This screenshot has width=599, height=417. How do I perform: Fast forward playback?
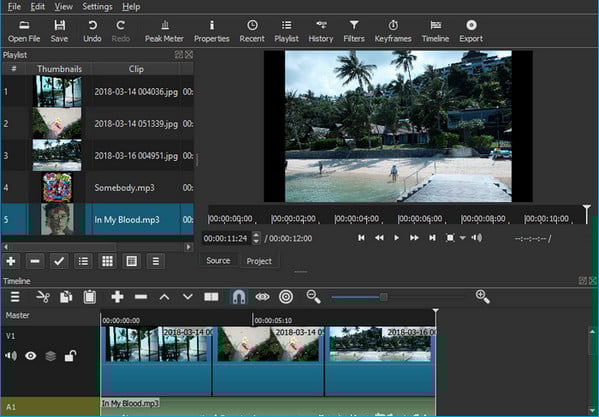[x=414, y=238]
